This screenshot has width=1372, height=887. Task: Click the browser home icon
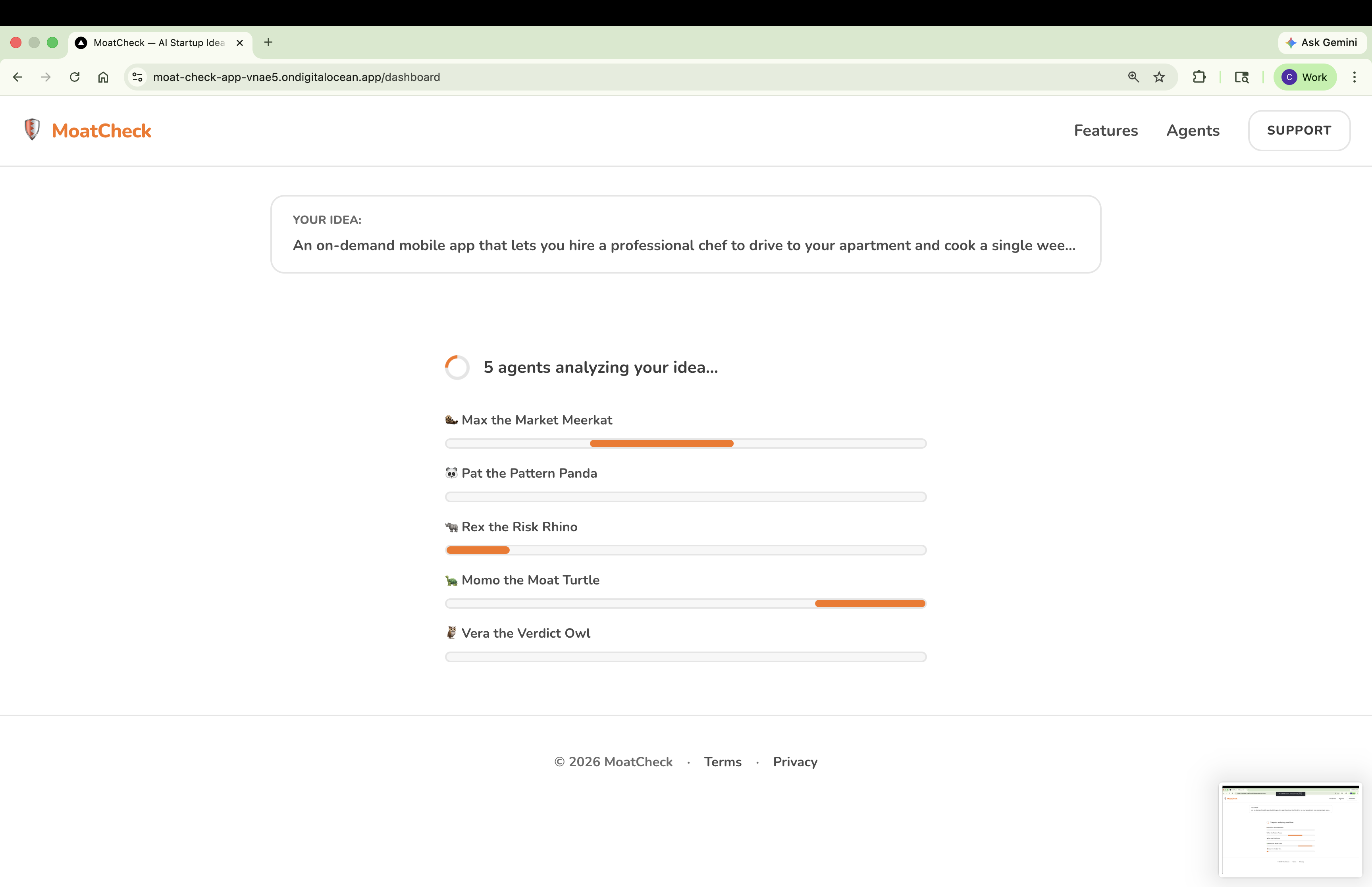click(103, 77)
